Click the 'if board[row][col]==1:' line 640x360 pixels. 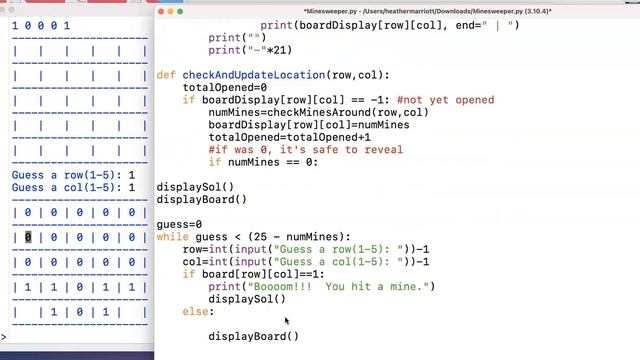(253, 274)
